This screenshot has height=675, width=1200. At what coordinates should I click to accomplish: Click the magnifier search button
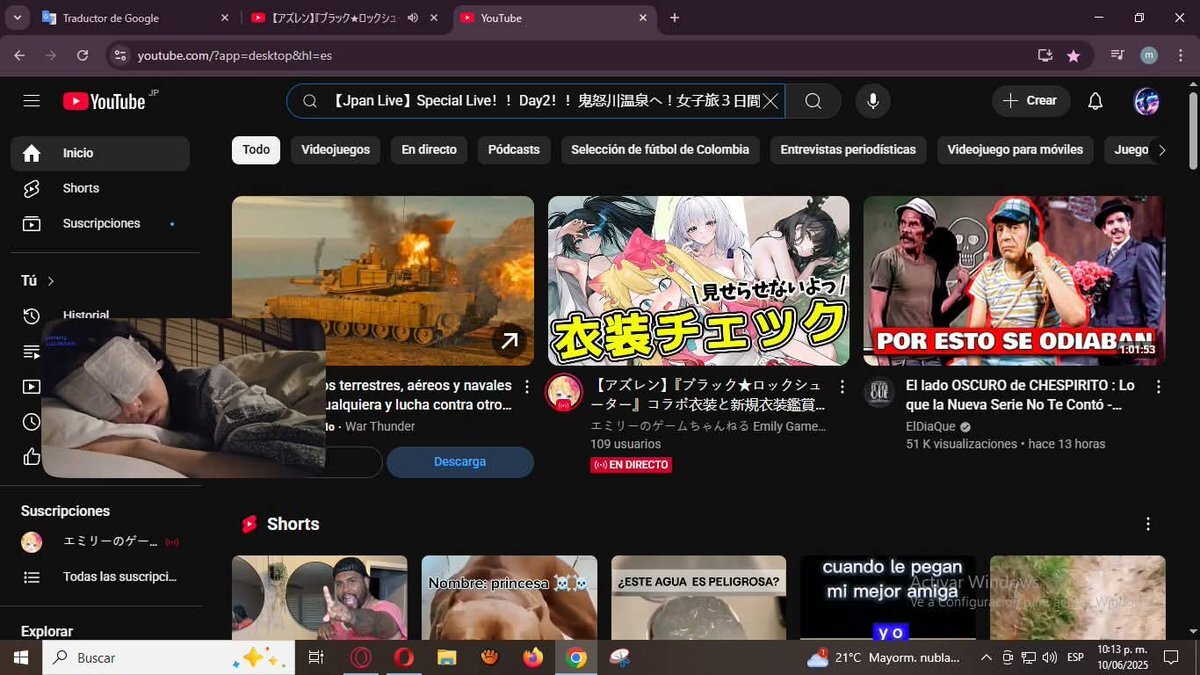[x=813, y=101]
